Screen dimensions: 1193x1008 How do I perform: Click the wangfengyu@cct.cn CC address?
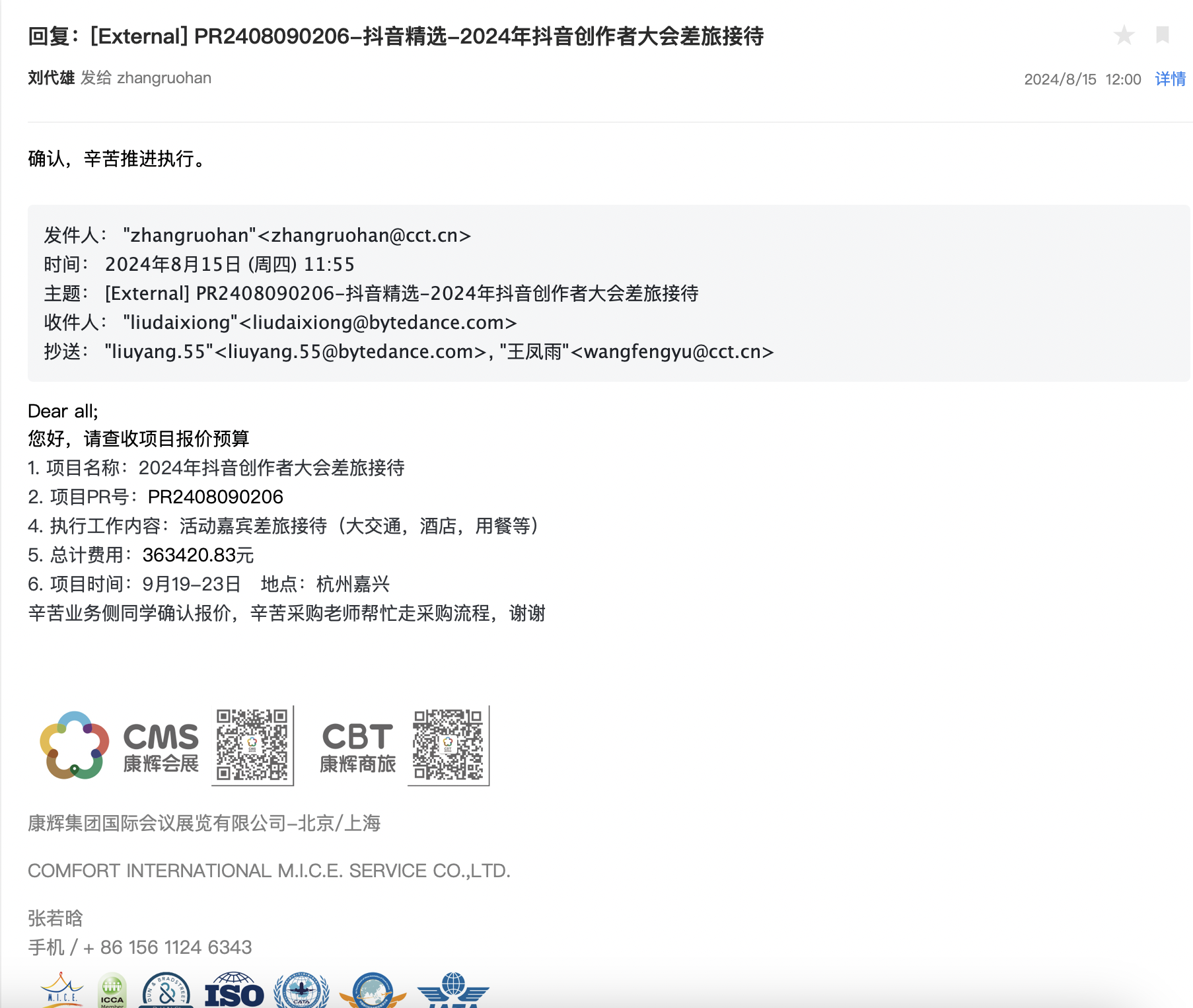(x=672, y=352)
